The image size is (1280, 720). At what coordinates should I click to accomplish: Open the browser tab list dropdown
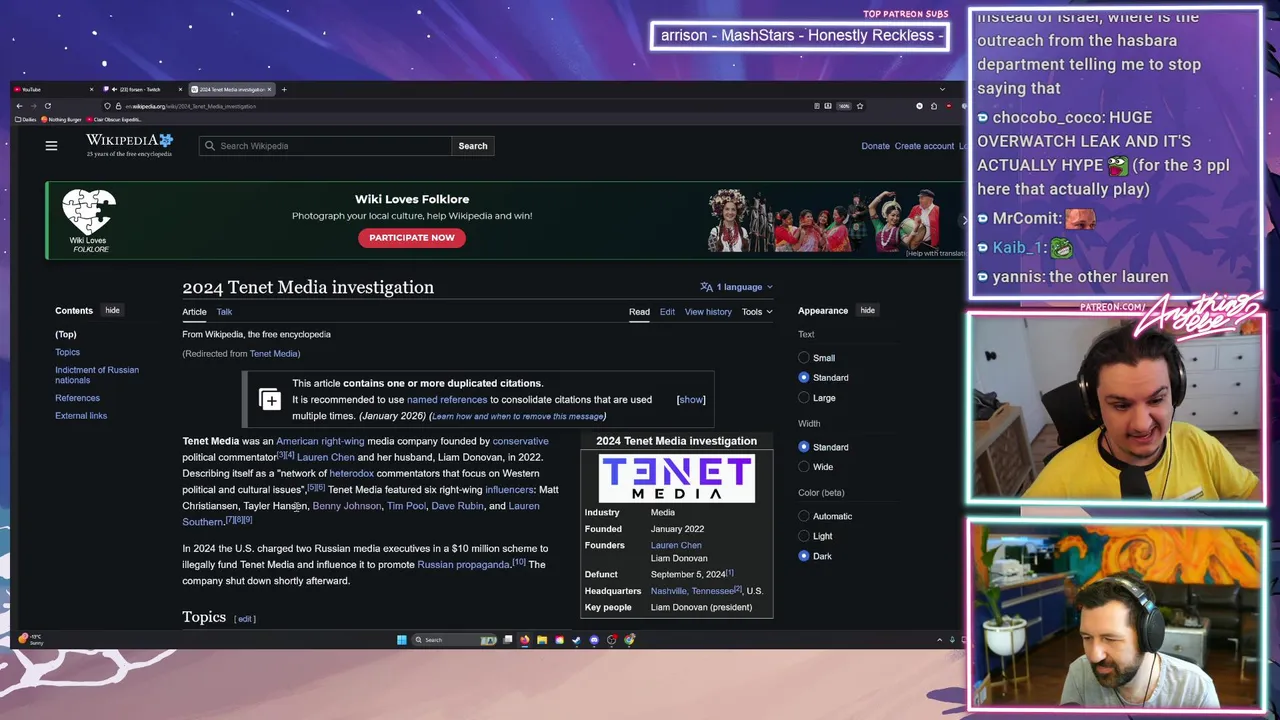pyautogui.click(x=942, y=89)
